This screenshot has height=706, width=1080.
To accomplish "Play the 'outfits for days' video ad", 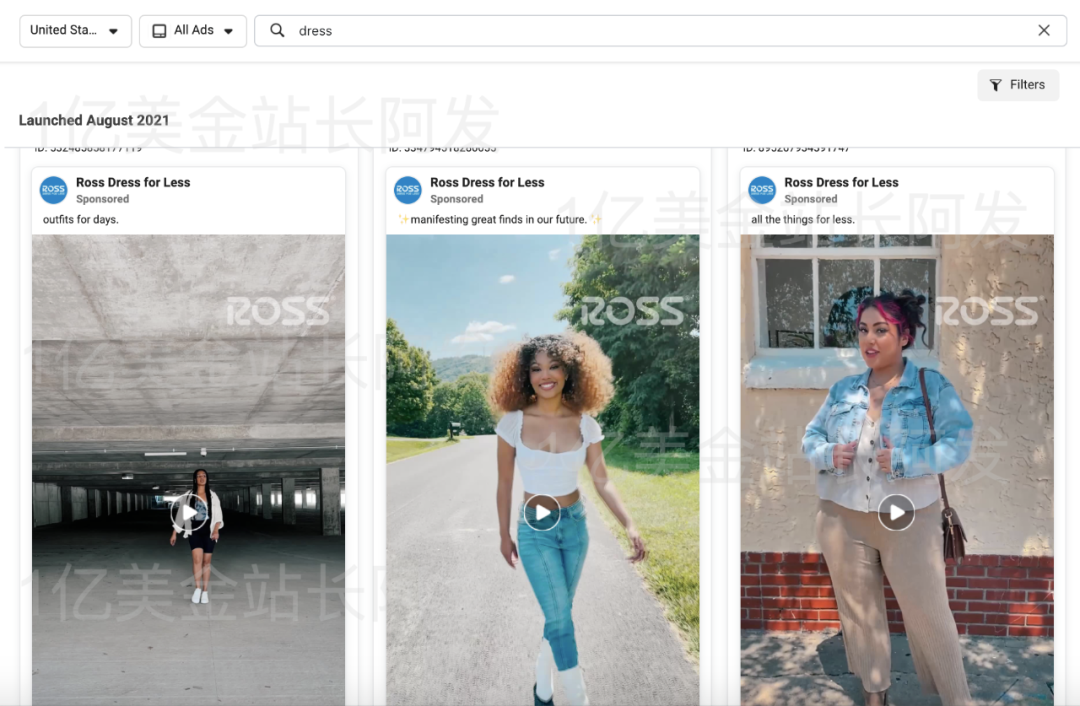I will [189, 512].
